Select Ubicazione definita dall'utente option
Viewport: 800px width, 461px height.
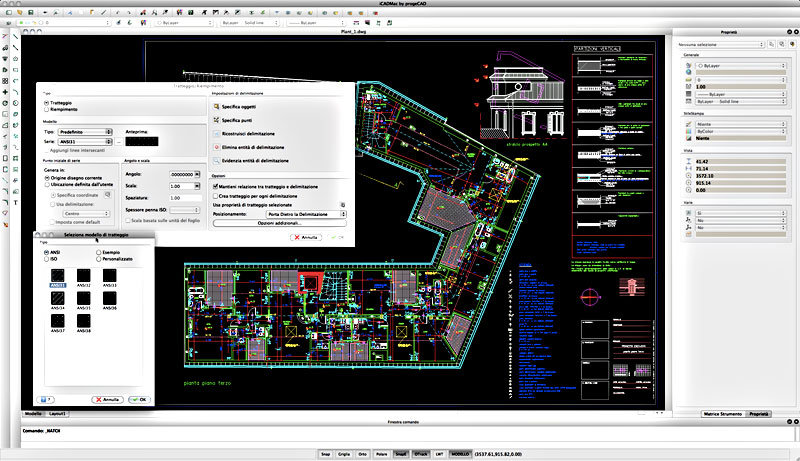point(49,183)
